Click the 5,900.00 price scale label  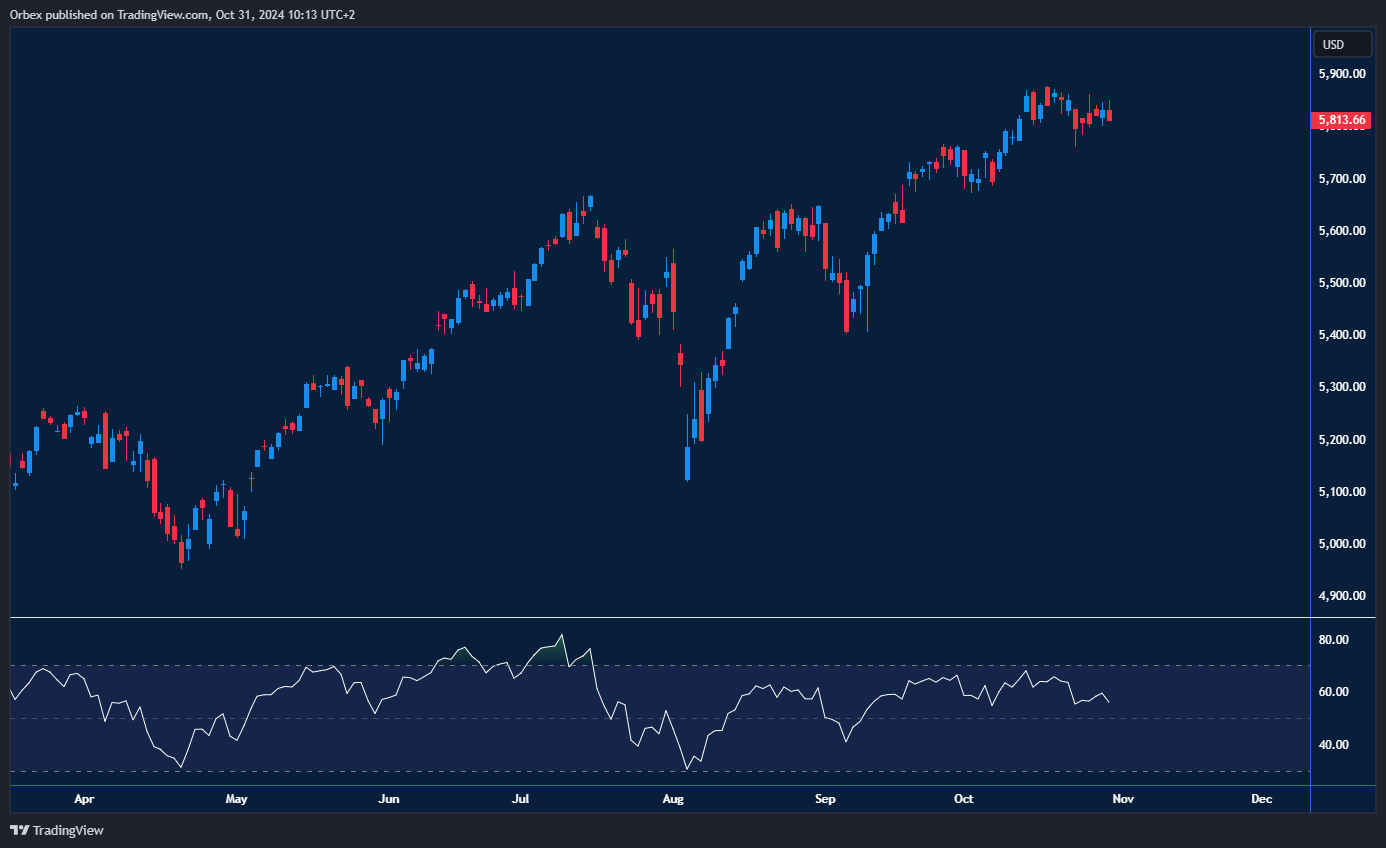pyautogui.click(x=1342, y=74)
